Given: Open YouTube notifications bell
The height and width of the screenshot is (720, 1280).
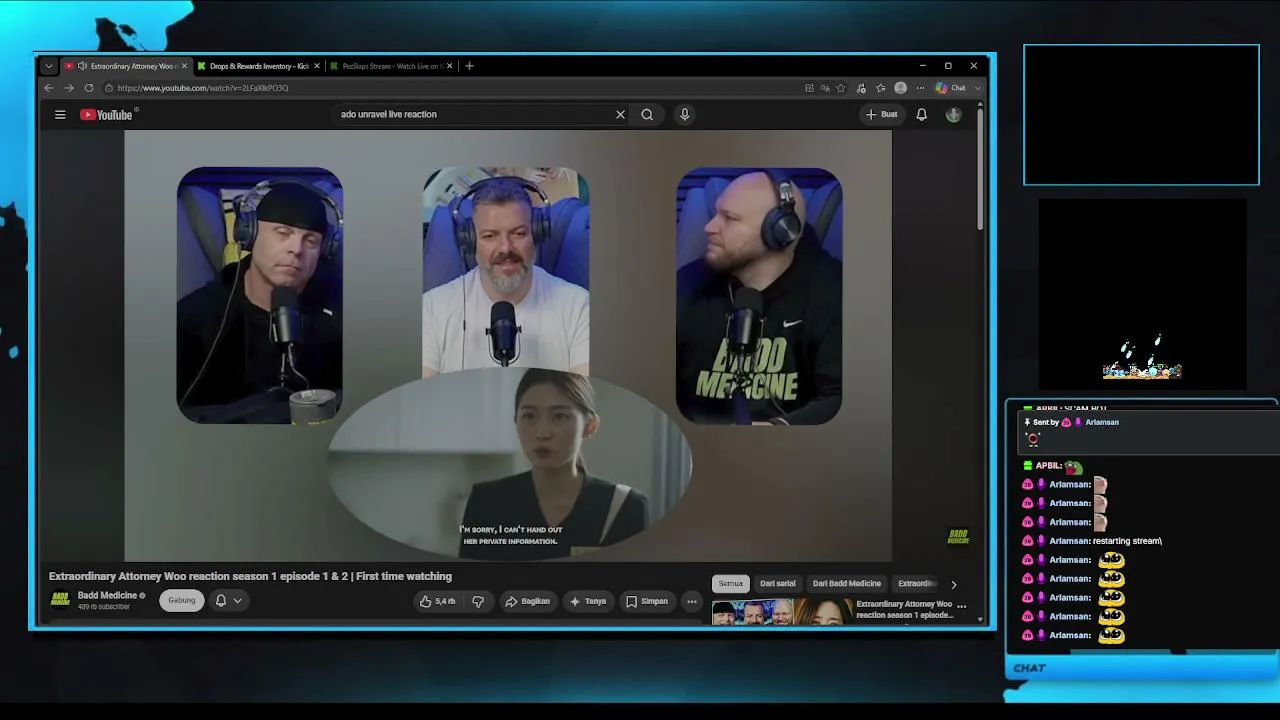Looking at the screenshot, I should coord(922,114).
